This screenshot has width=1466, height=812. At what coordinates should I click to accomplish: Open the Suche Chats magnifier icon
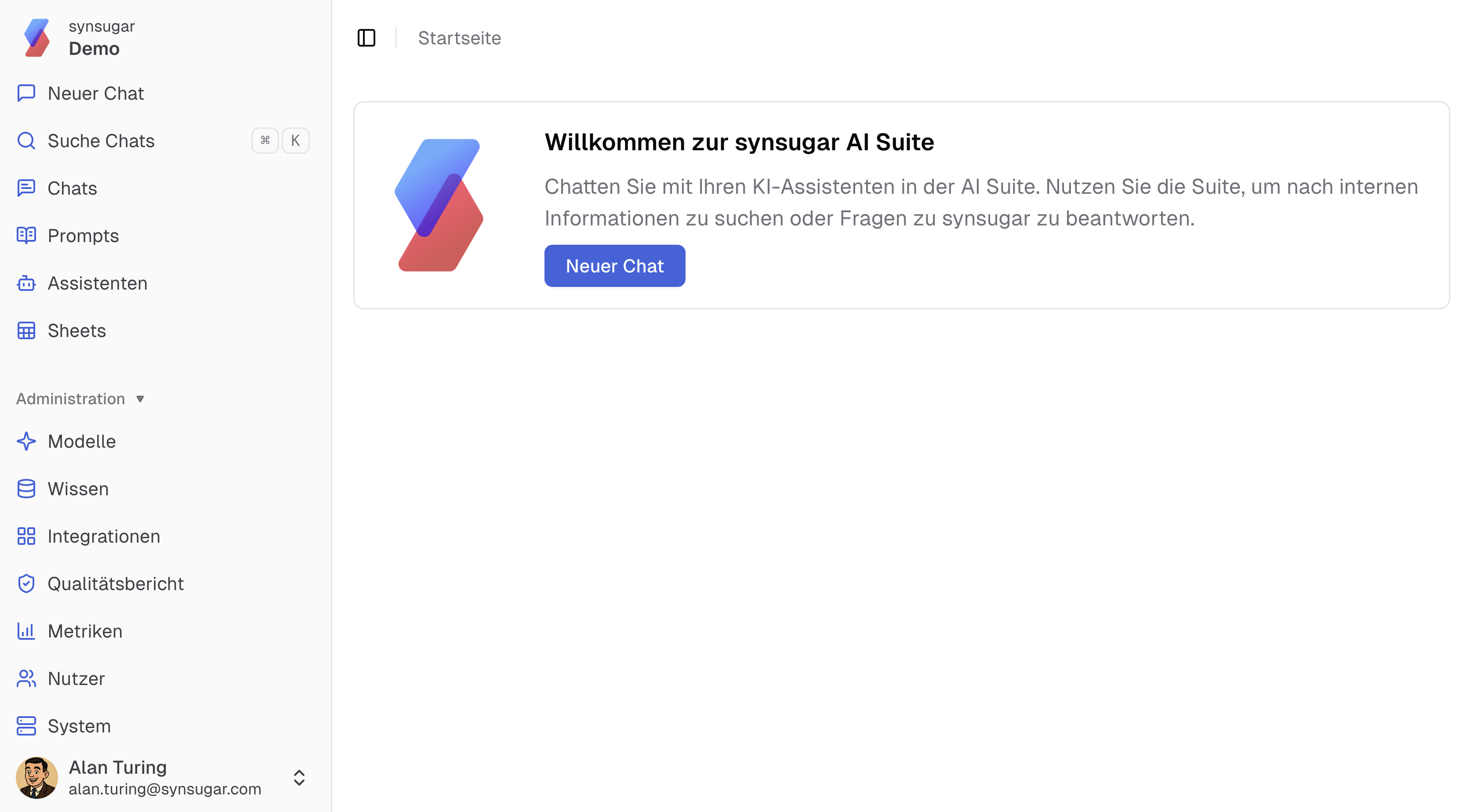click(x=26, y=140)
